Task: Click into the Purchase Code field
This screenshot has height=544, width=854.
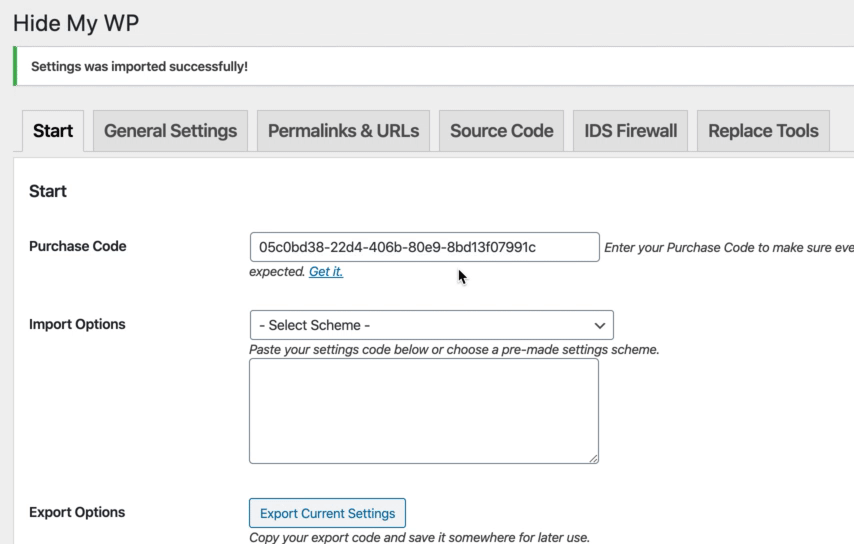Action: [424, 247]
